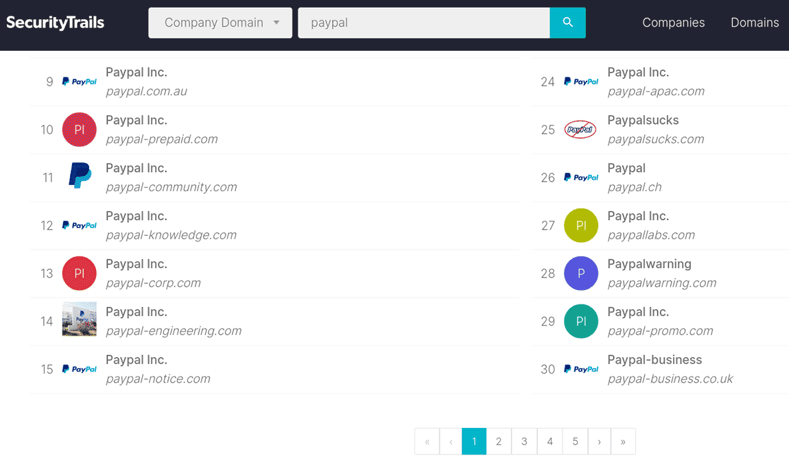Go to page 5 of results

tap(575, 441)
